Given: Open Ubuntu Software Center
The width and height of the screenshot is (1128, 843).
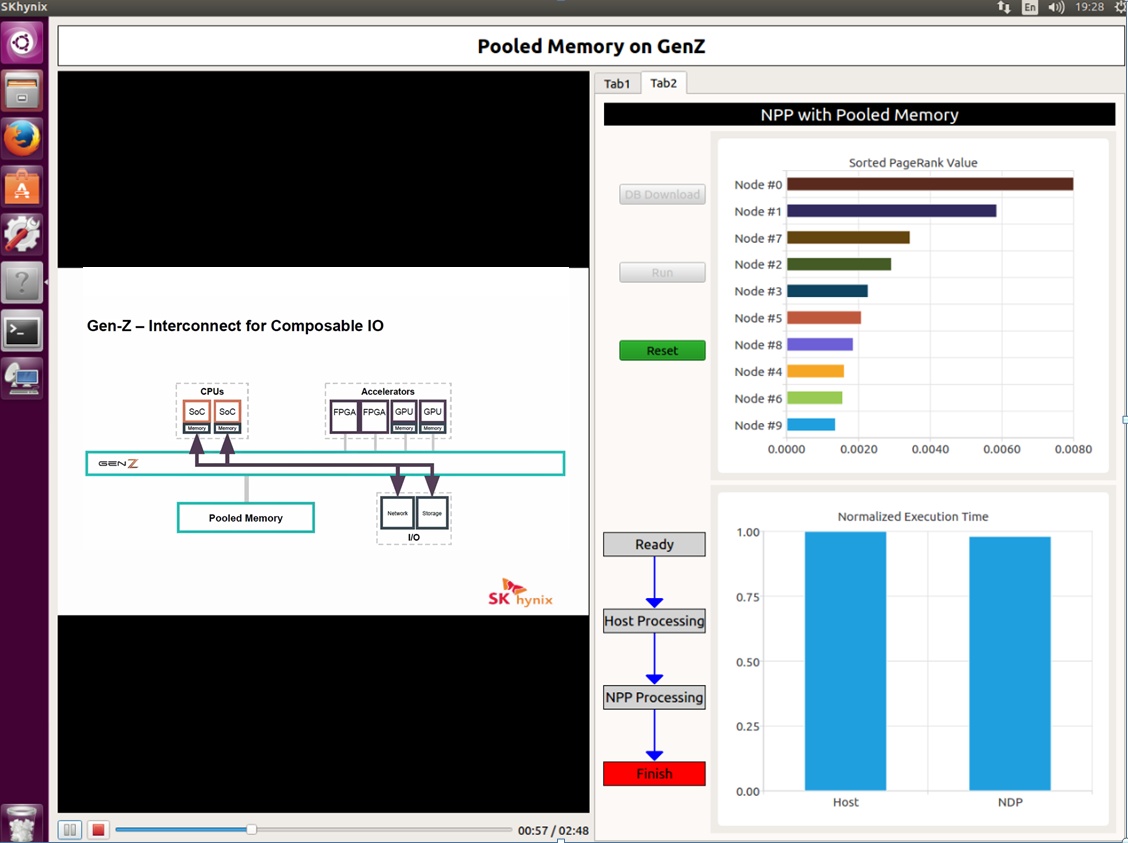Looking at the screenshot, I should tap(22, 186).
